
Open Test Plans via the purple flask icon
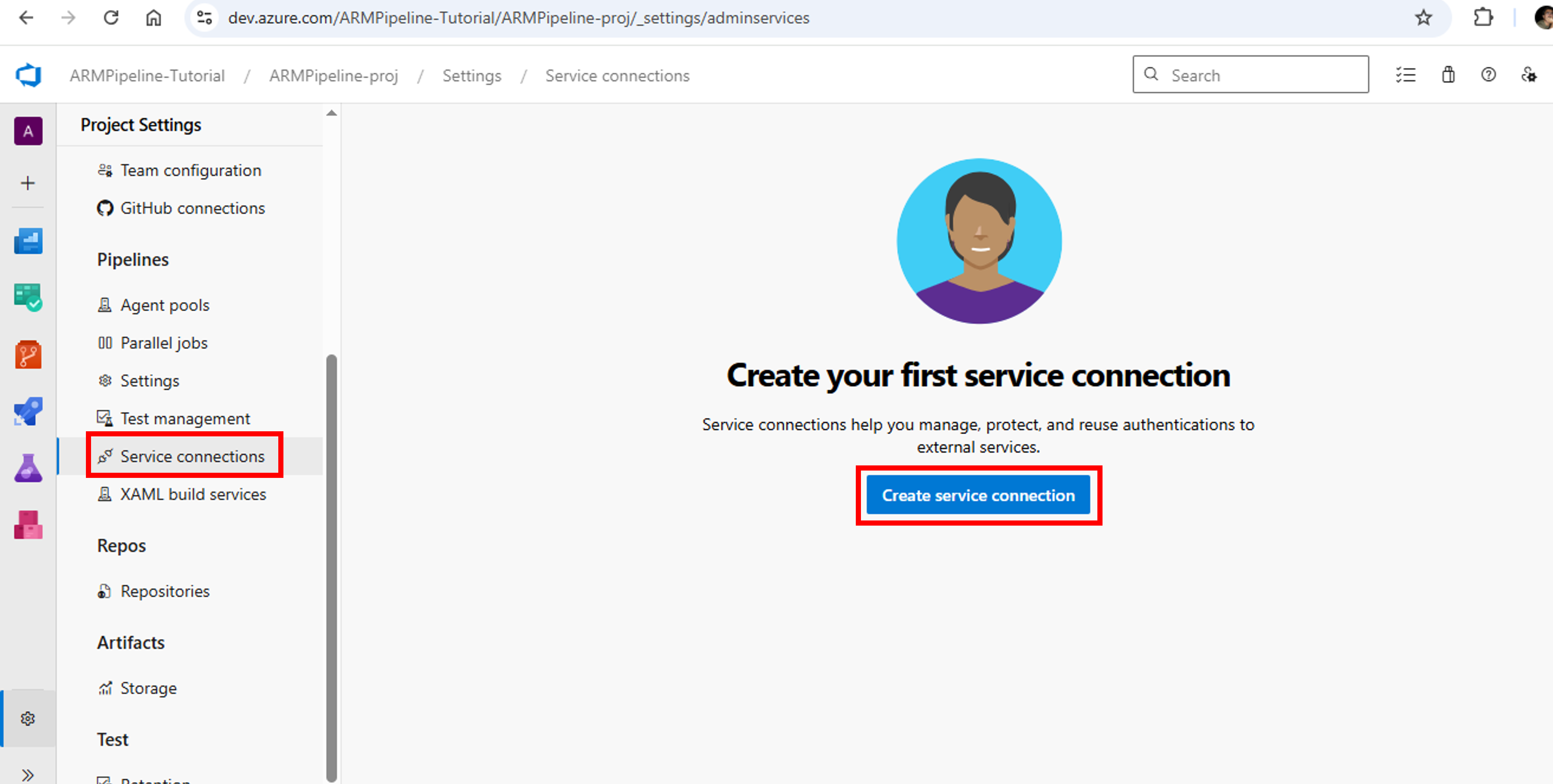click(28, 468)
